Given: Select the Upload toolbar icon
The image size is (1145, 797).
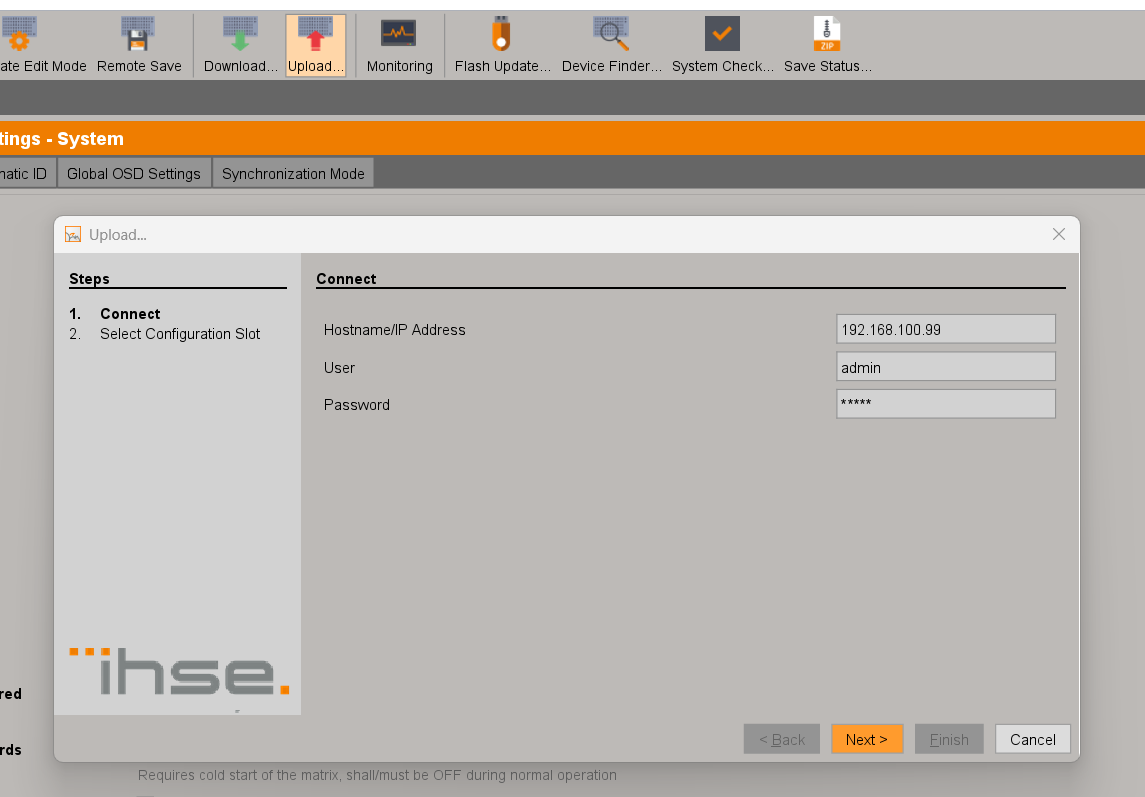Looking at the screenshot, I should pyautogui.click(x=316, y=37).
